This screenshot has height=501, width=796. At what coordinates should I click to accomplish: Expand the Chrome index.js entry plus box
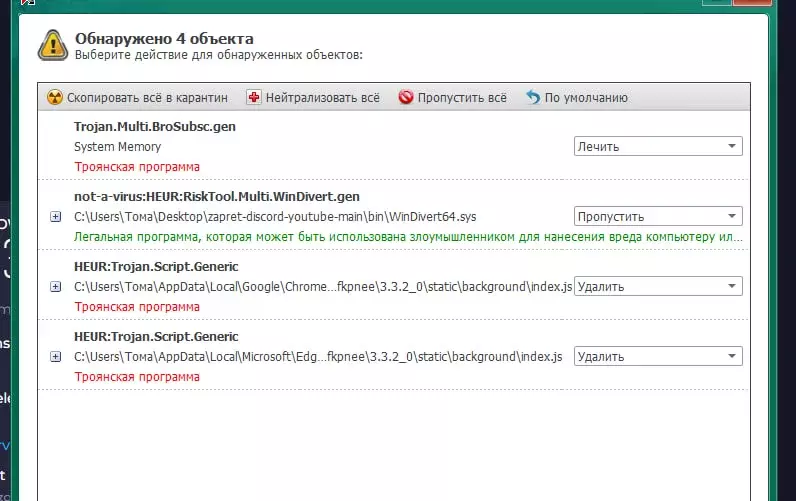tap(56, 287)
